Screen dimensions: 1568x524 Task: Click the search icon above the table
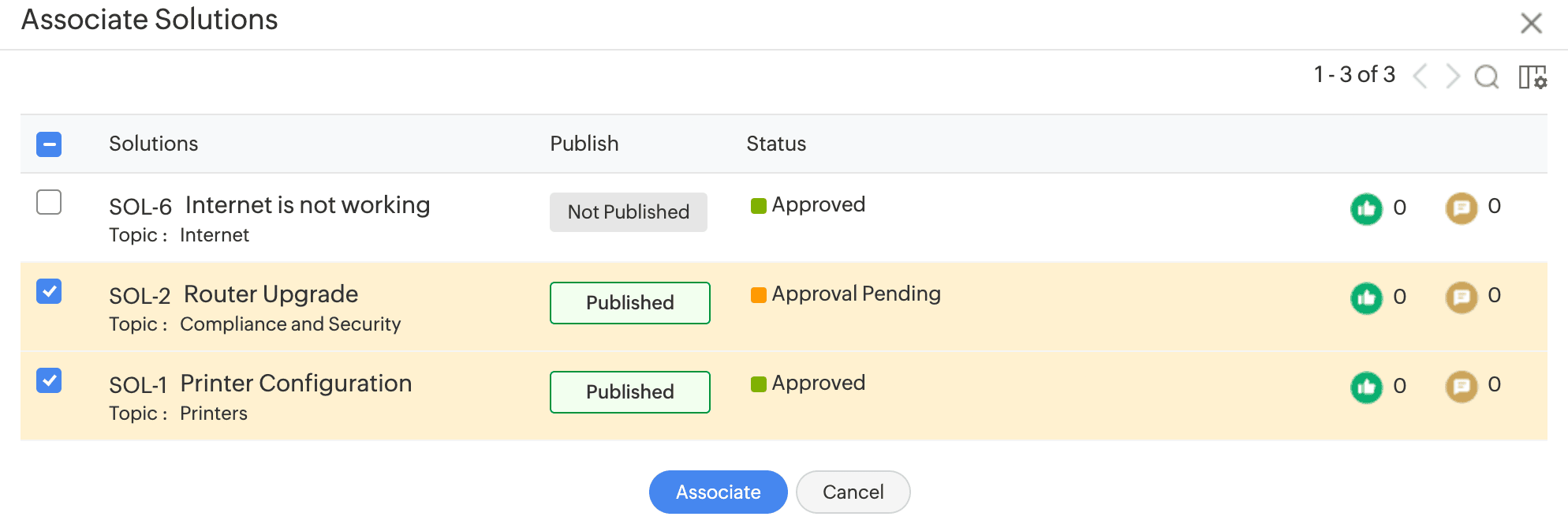(x=1486, y=77)
